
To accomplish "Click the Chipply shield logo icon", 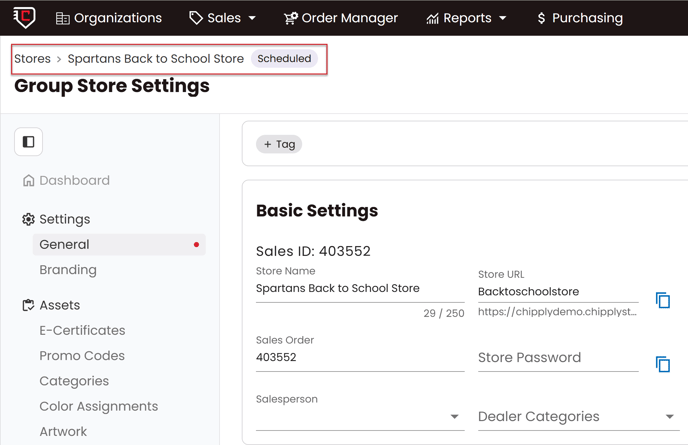I will [x=23, y=17].
